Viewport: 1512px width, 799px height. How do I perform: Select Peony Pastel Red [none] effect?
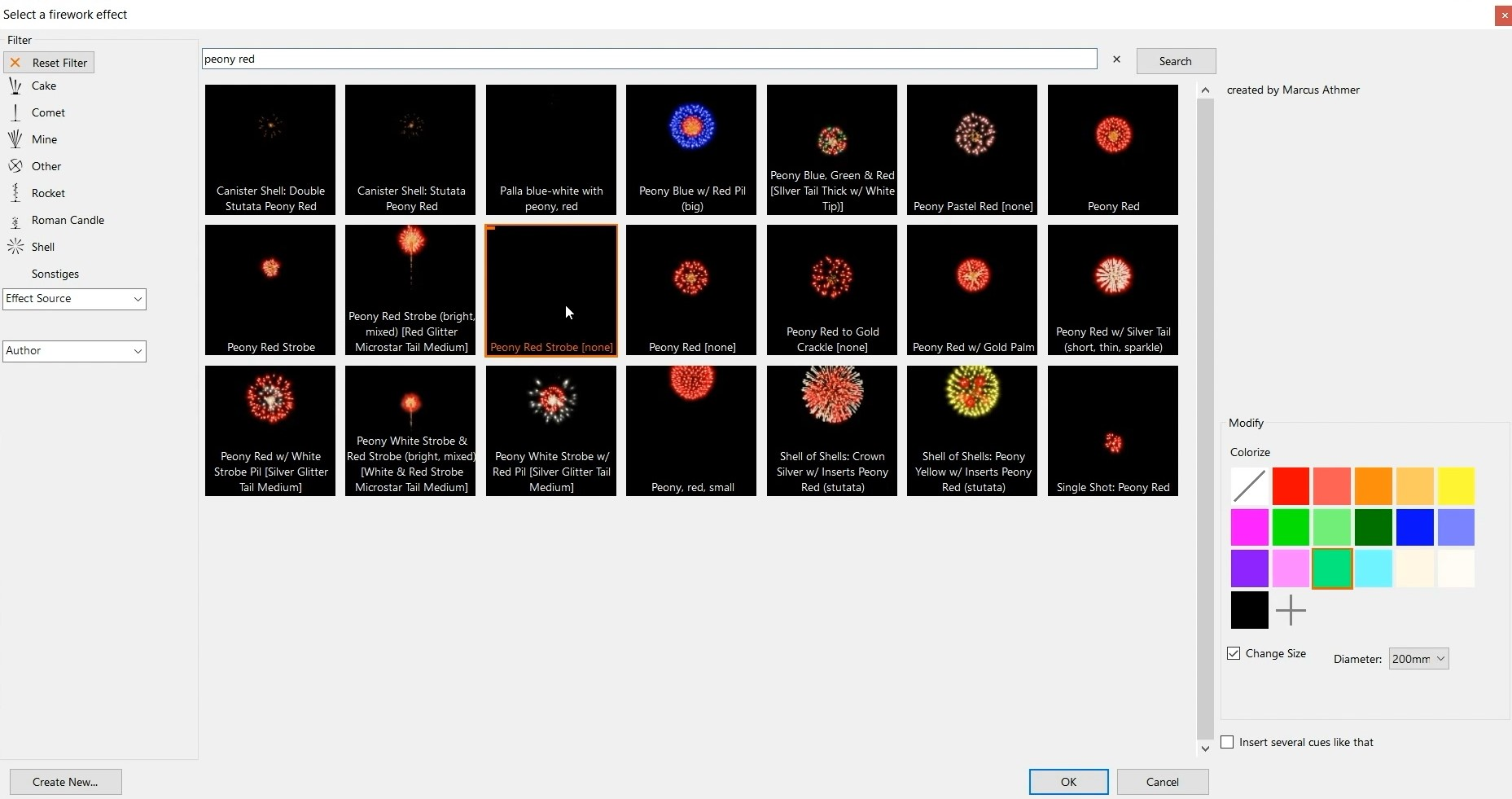972,150
